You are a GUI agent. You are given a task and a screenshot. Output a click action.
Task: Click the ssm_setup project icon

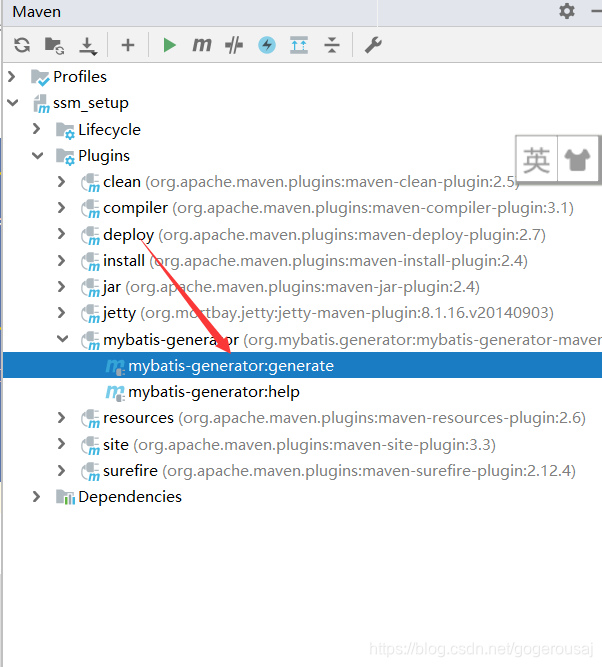pos(41,104)
